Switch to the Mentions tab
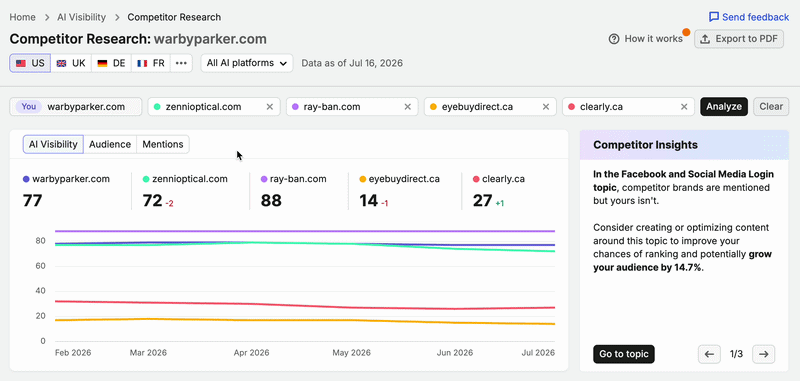800x381 pixels. click(x=163, y=144)
